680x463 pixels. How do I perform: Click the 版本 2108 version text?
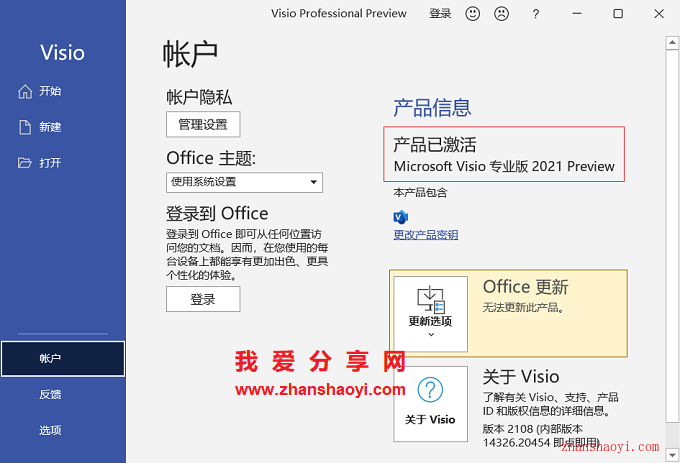click(541, 436)
